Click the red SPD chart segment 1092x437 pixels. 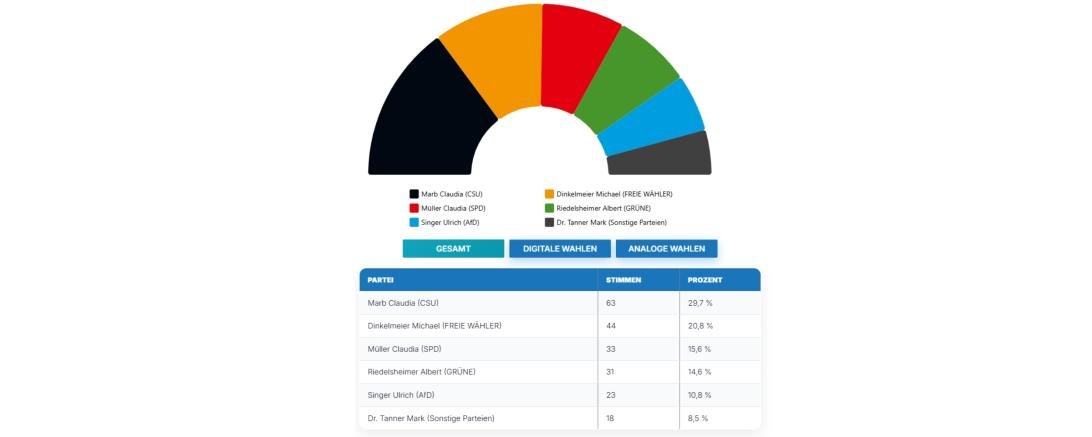click(578, 55)
